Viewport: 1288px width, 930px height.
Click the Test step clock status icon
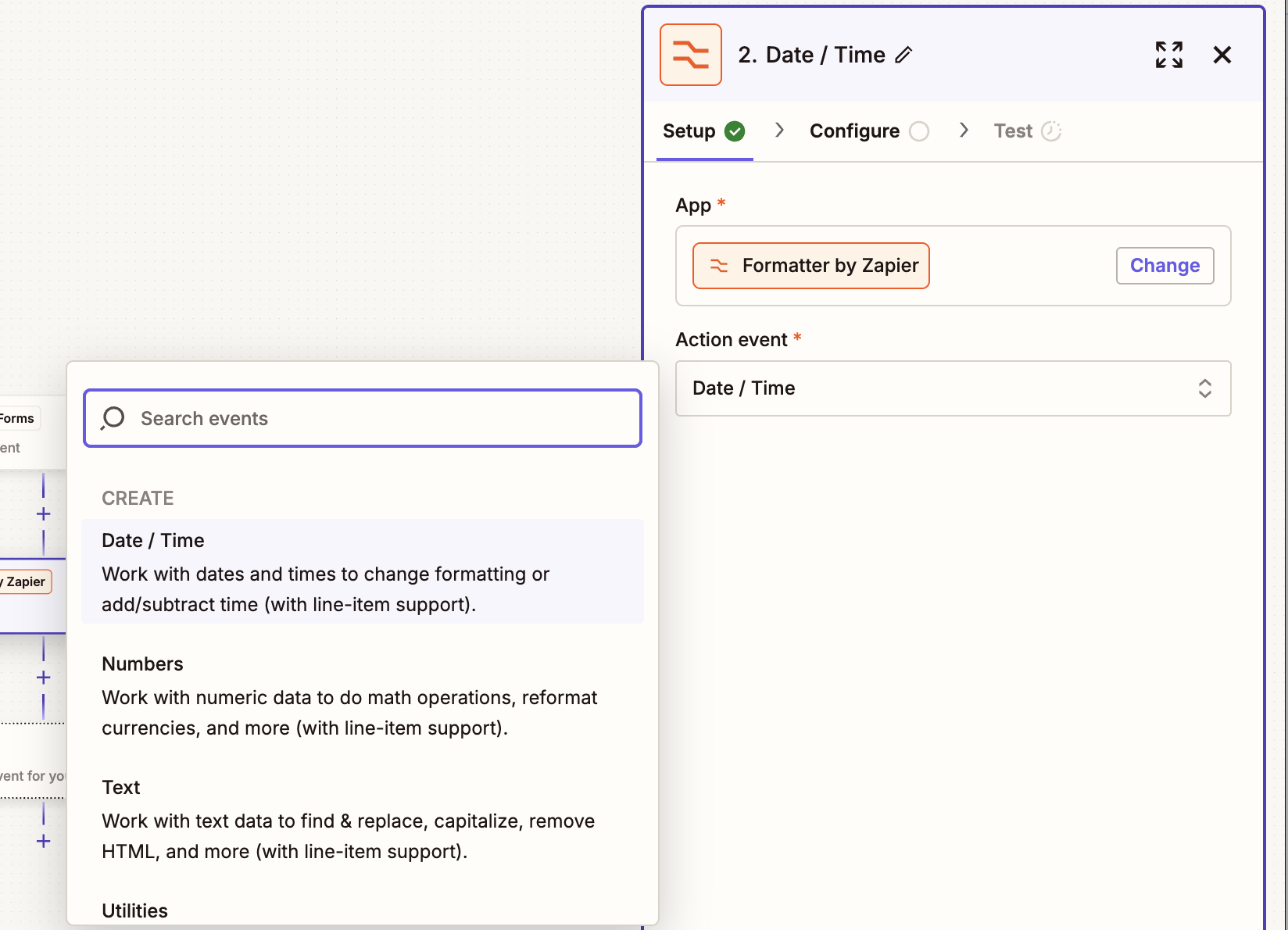click(1051, 131)
